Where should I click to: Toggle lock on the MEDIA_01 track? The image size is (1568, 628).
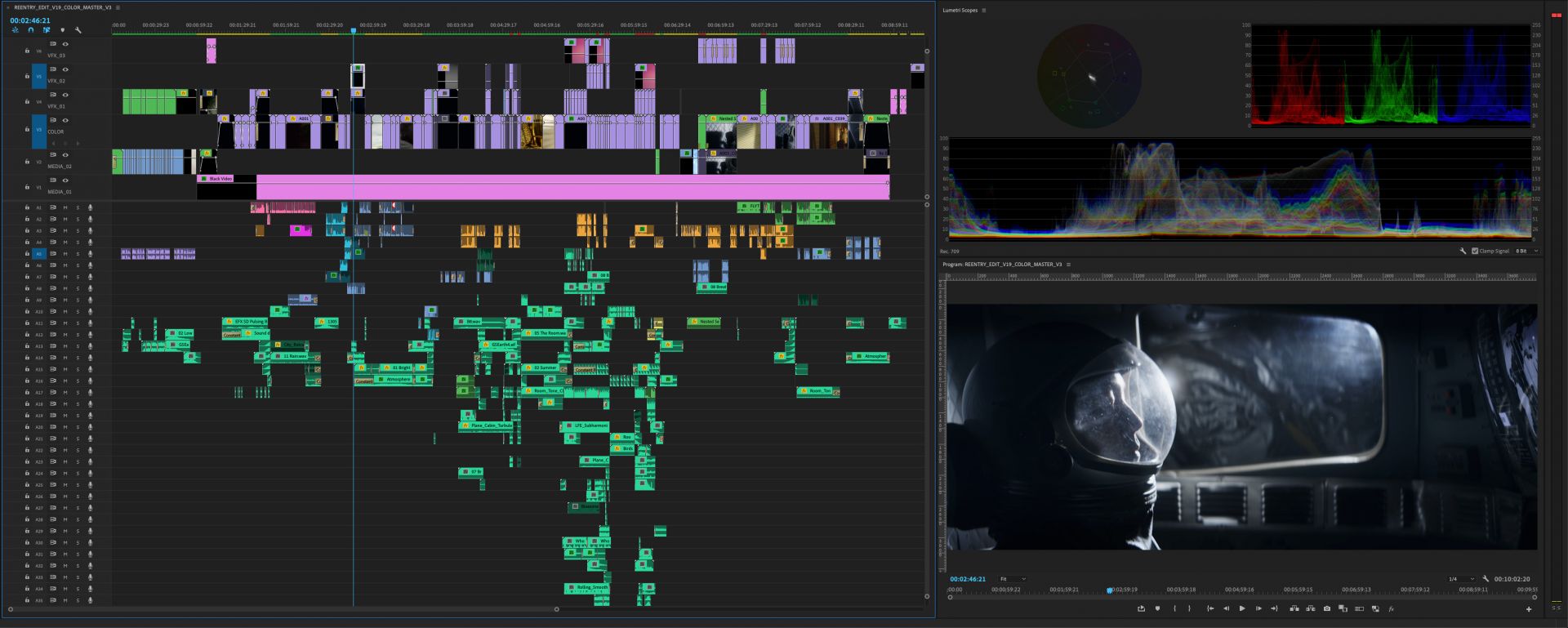click(27, 187)
